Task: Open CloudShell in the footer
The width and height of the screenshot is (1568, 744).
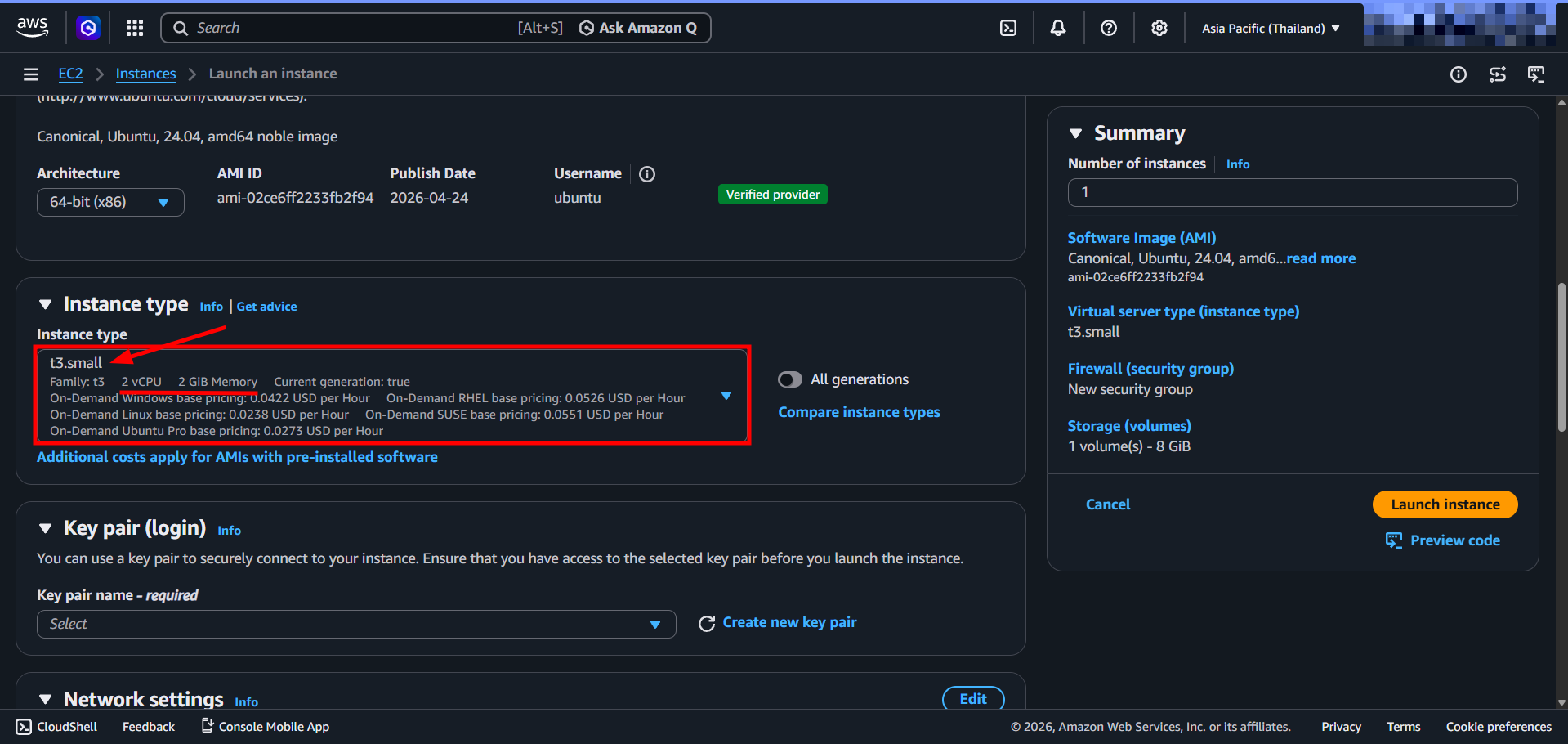Action: pos(57,727)
